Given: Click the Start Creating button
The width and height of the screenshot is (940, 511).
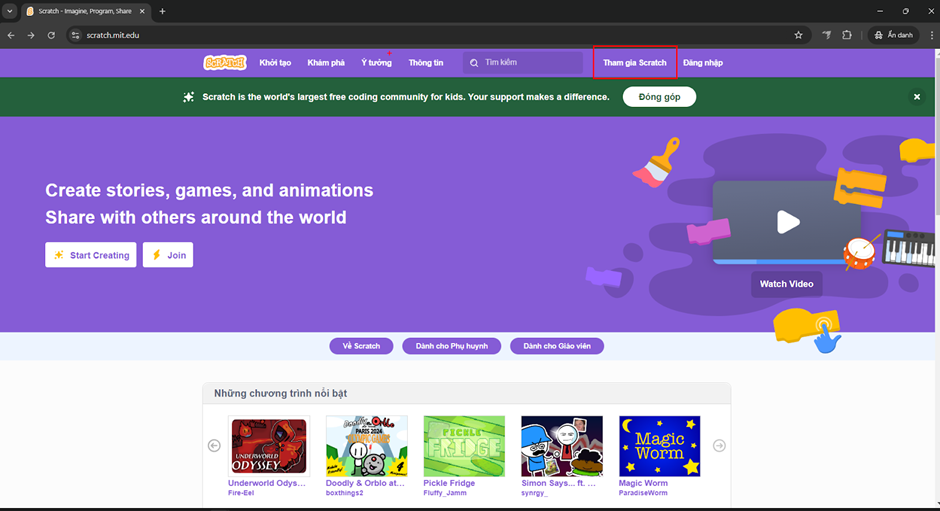Looking at the screenshot, I should click(x=91, y=255).
